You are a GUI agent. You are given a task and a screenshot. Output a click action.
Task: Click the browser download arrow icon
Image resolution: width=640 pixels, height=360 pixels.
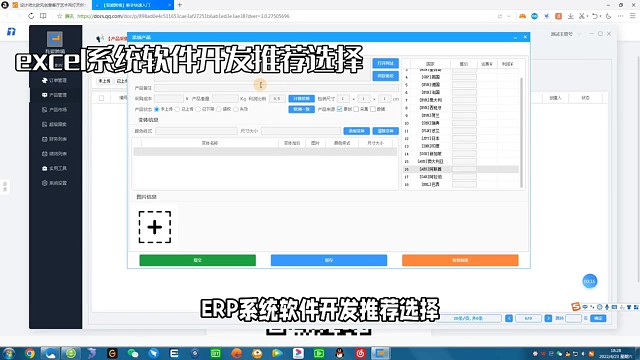571,16
